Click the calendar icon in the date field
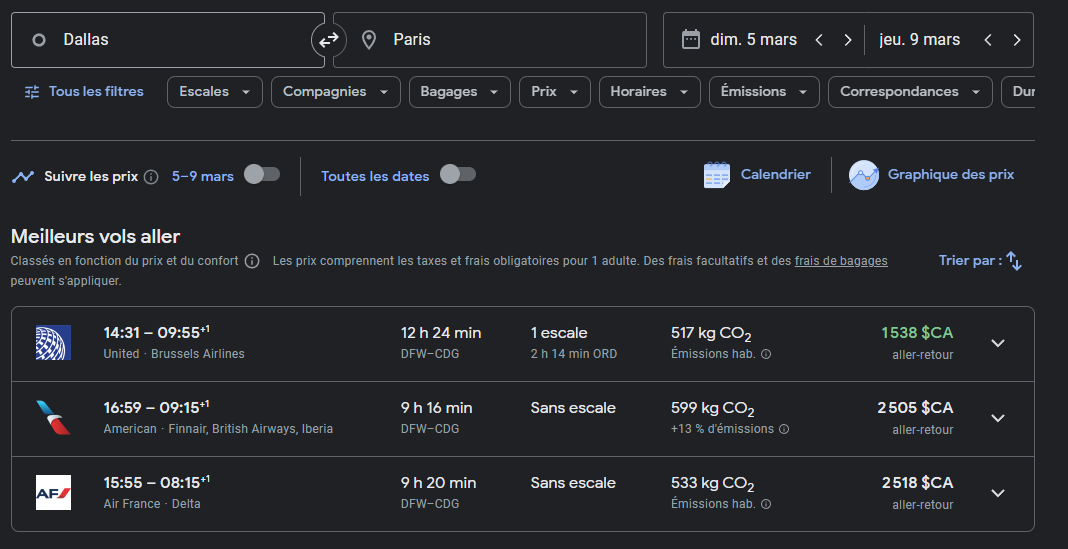 (x=691, y=40)
